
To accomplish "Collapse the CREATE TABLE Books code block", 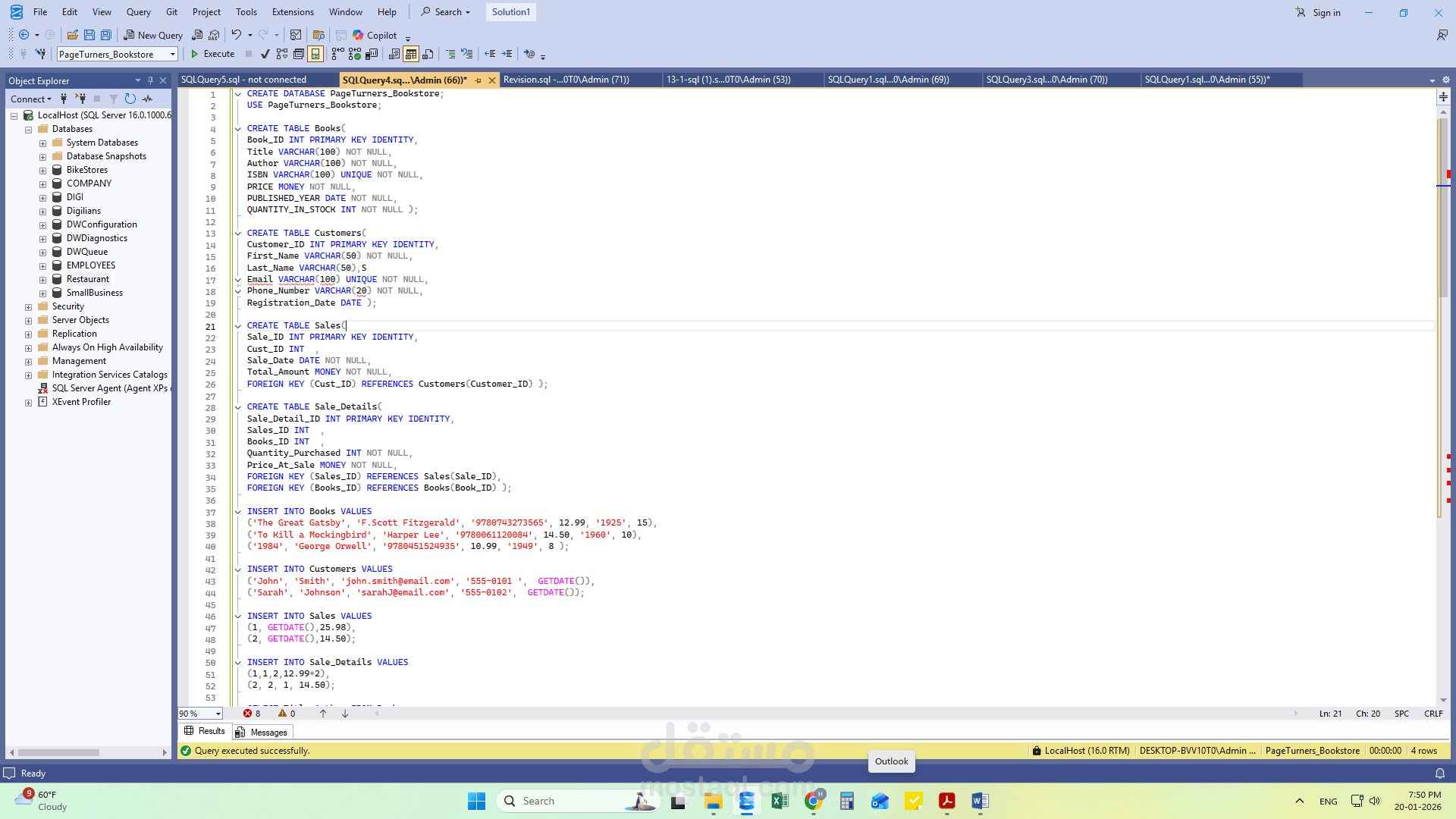I will (238, 129).
